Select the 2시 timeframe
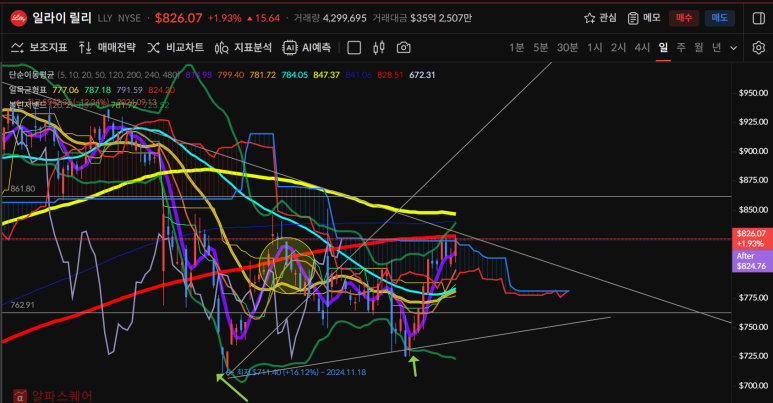Image resolution: width=773 pixels, height=403 pixels. pos(618,48)
